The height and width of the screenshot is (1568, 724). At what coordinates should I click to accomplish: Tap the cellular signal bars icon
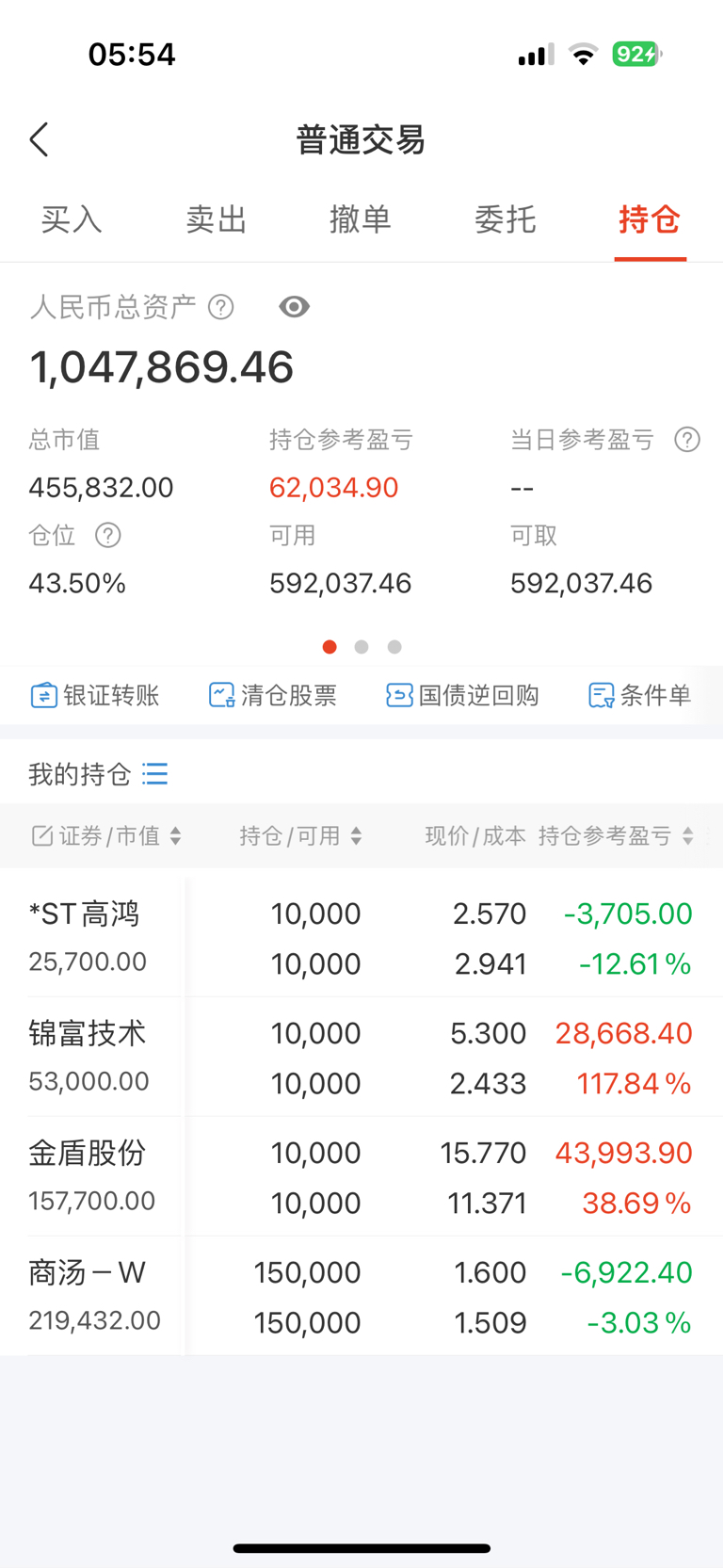pyautogui.click(x=536, y=55)
